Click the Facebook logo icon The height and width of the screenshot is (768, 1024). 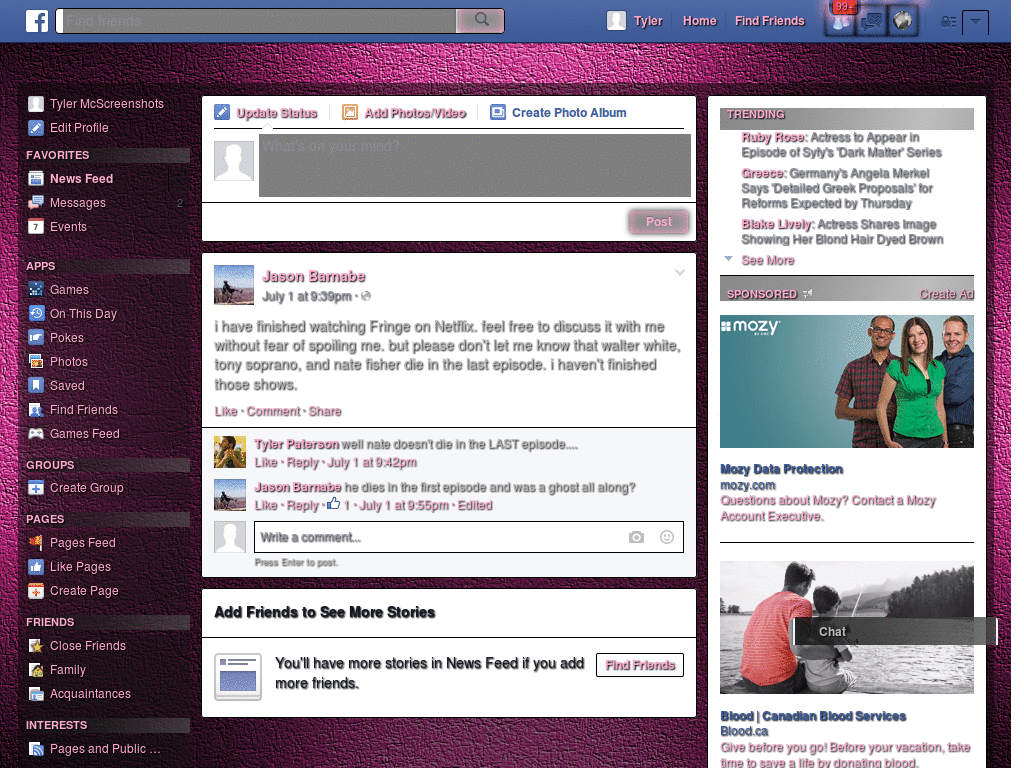pos(37,21)
